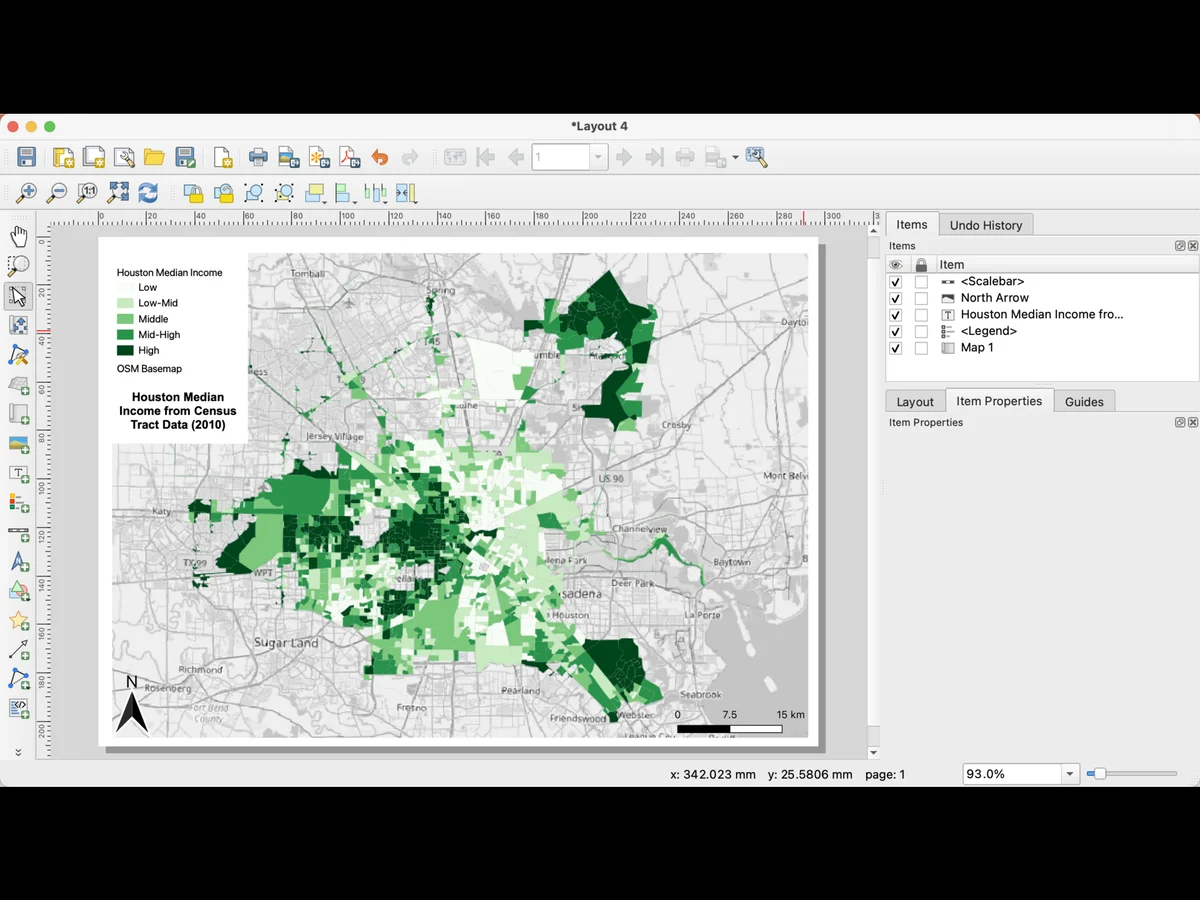Duplicate the current layout

tap(94, 157)
